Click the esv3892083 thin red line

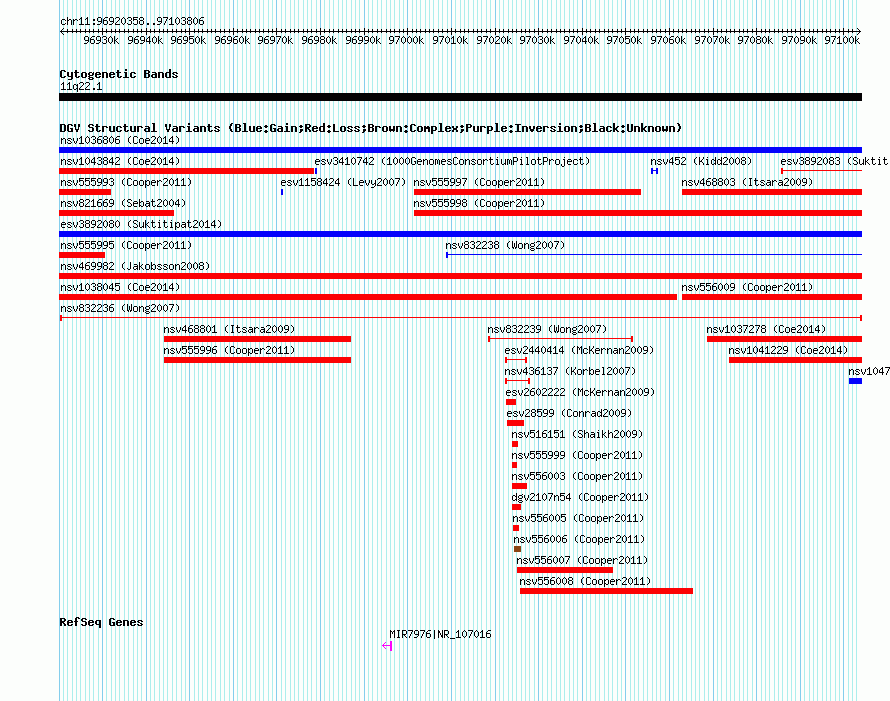[x=821, y=171]
